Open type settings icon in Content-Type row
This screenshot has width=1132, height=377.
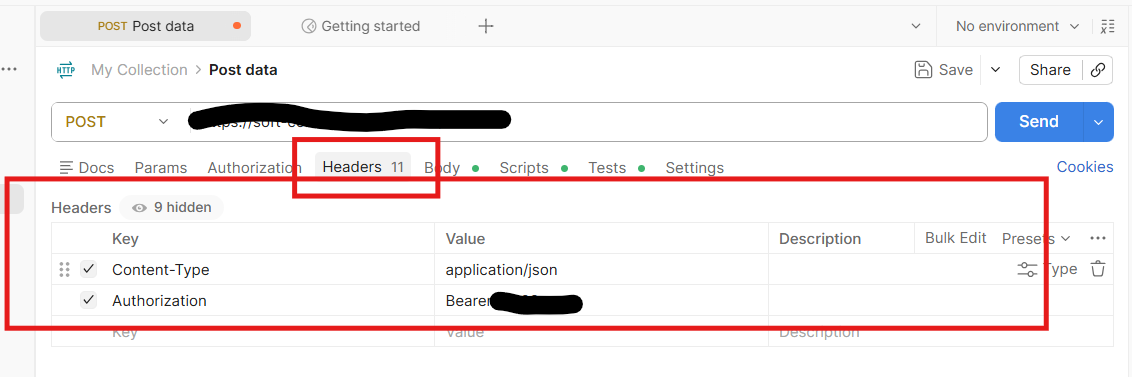pos(1027,269)
